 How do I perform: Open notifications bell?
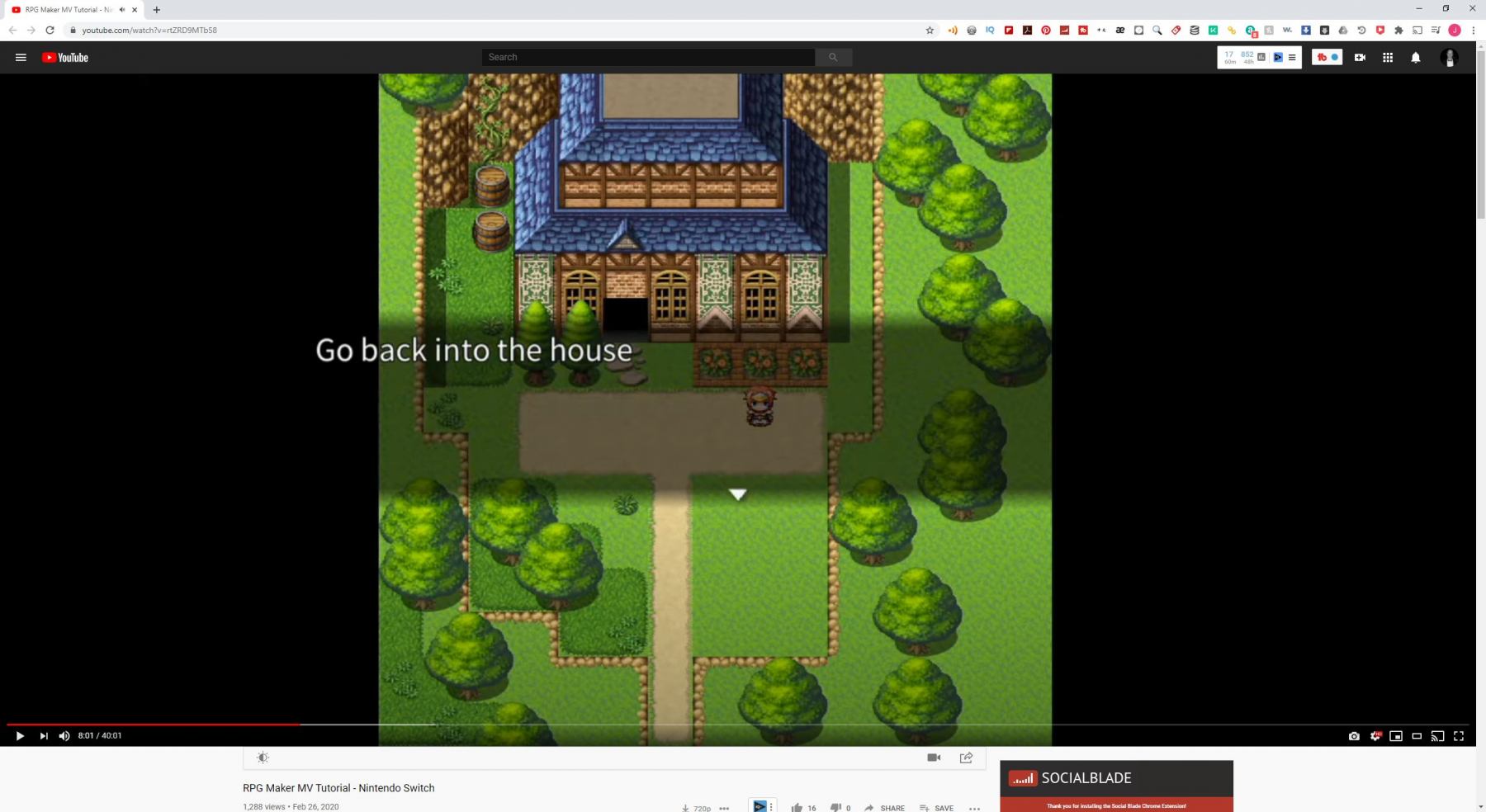point(1416,58)
